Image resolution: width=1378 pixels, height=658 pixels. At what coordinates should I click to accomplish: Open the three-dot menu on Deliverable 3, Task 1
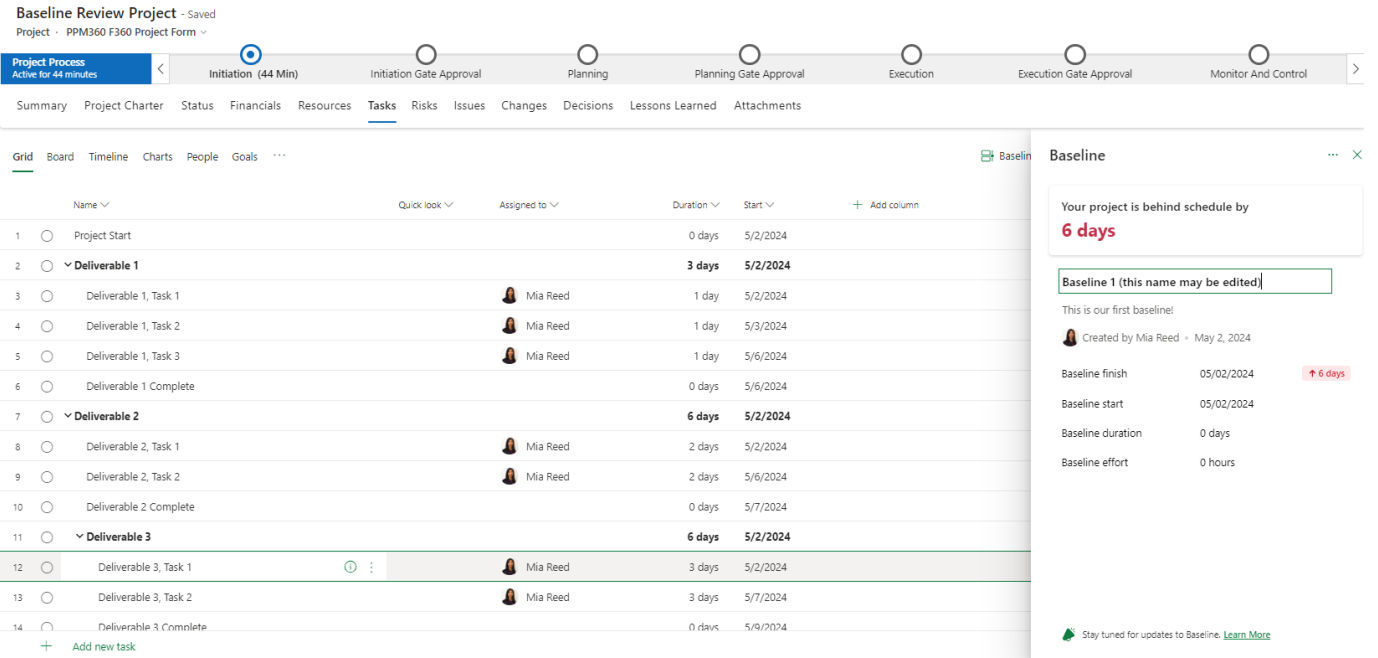coord(371,566)
